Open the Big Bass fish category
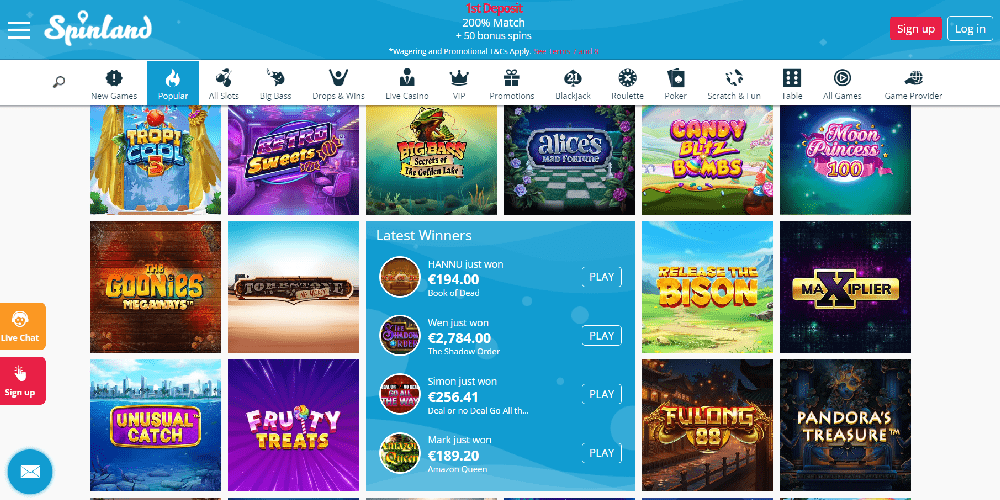 276,79
